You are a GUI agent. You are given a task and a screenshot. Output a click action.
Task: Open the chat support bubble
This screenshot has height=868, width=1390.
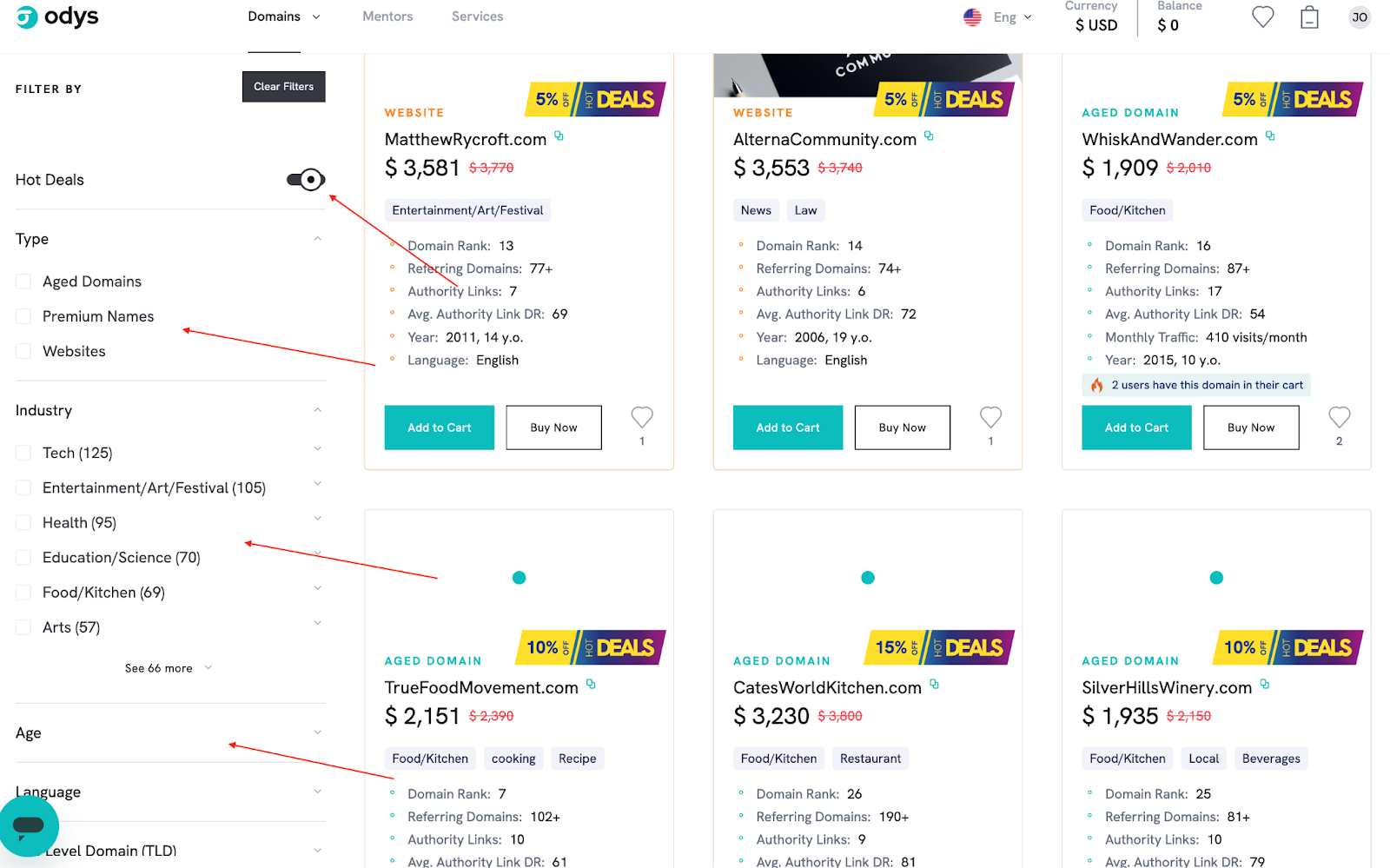(29, 825)
